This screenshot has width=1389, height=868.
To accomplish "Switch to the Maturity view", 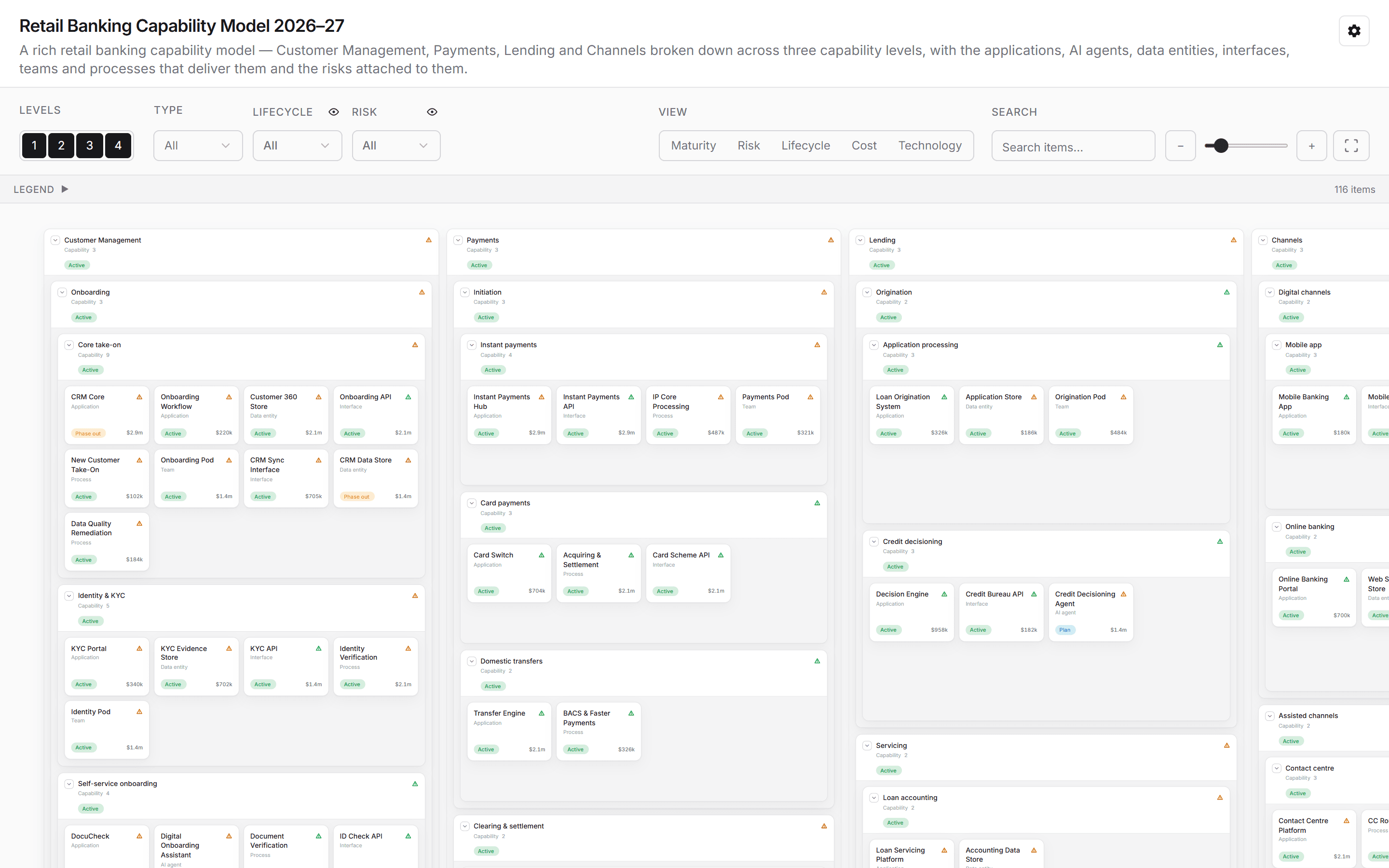I will [694, 146].
